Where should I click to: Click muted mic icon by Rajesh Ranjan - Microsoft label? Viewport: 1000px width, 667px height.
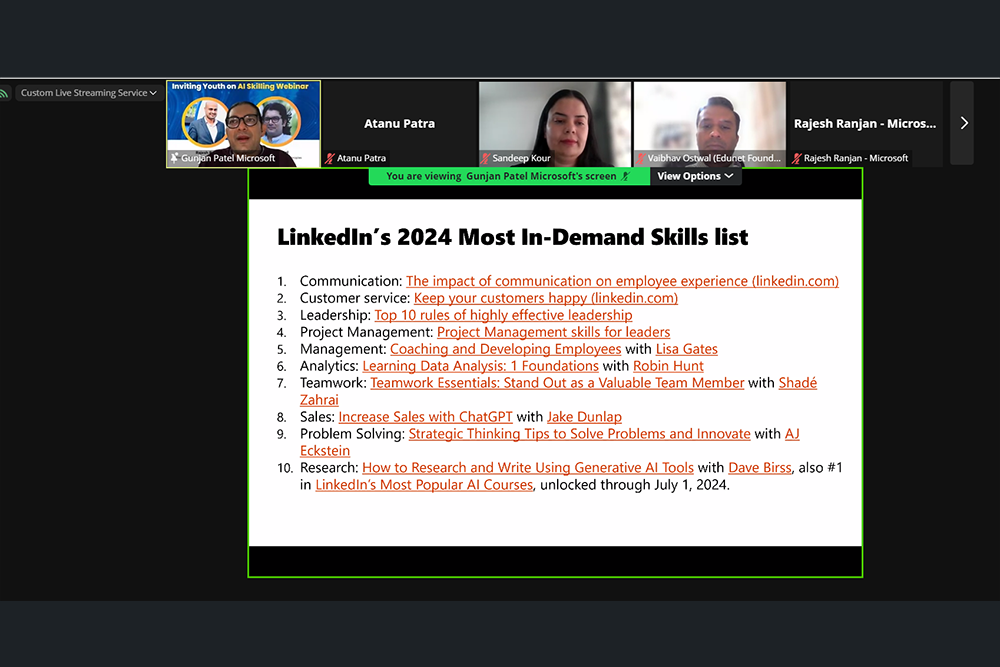[x=796, y=158]
